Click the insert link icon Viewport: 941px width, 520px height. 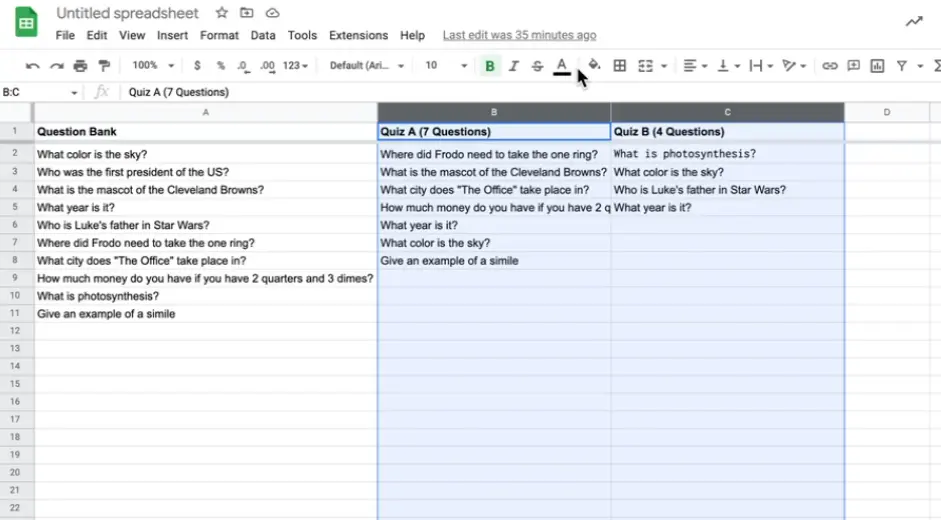(x=830, y=66)
